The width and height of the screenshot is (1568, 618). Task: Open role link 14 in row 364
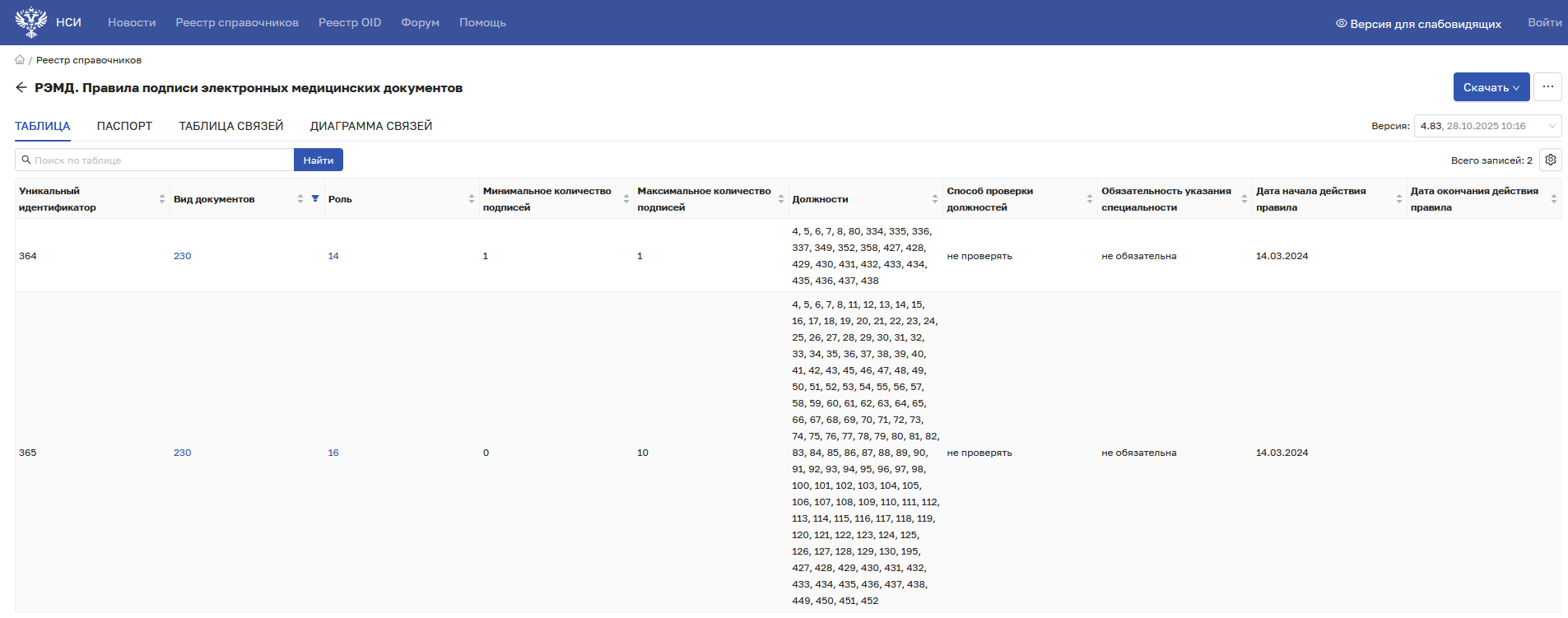(x=333, y=256)
